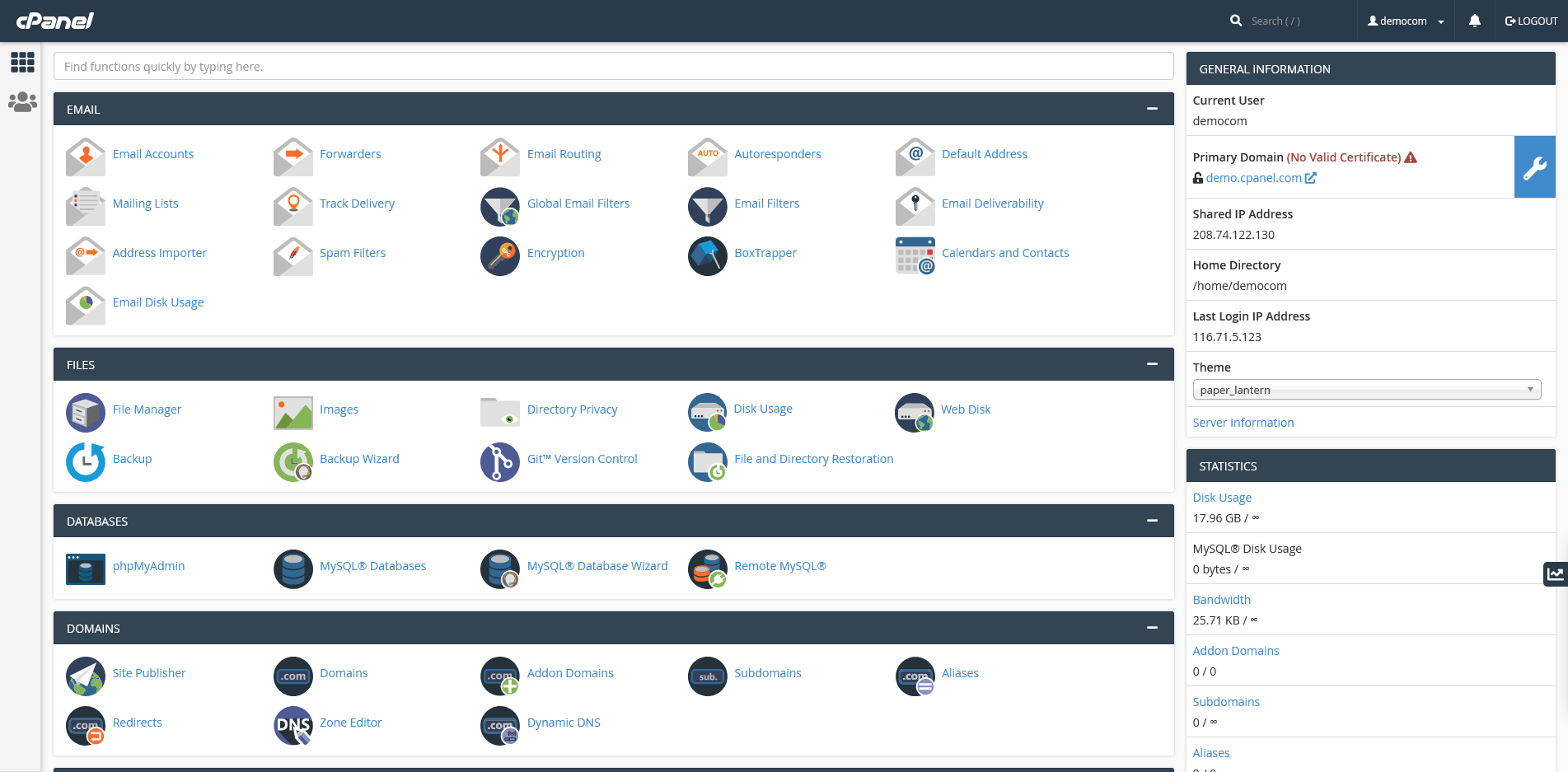Screen dimensions: 1568x772
Task: Click the LOGOUT button
Action: pyautogui.click(x=1531, y=21)
